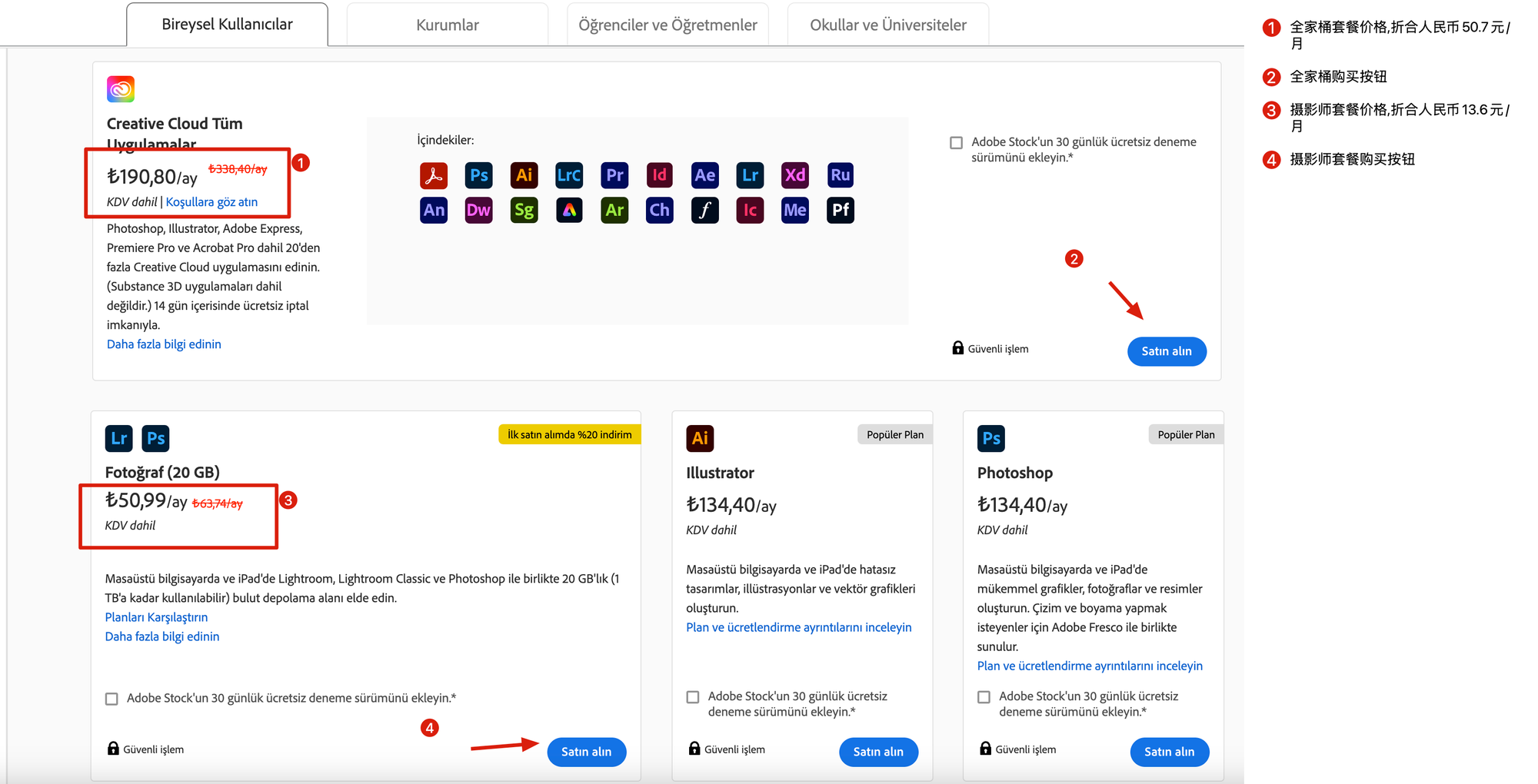This screenshot has width=1538, height=784.
Task: Enable Adobe Stock trial for Creative Cloud plan
Action: coord(956,143)
